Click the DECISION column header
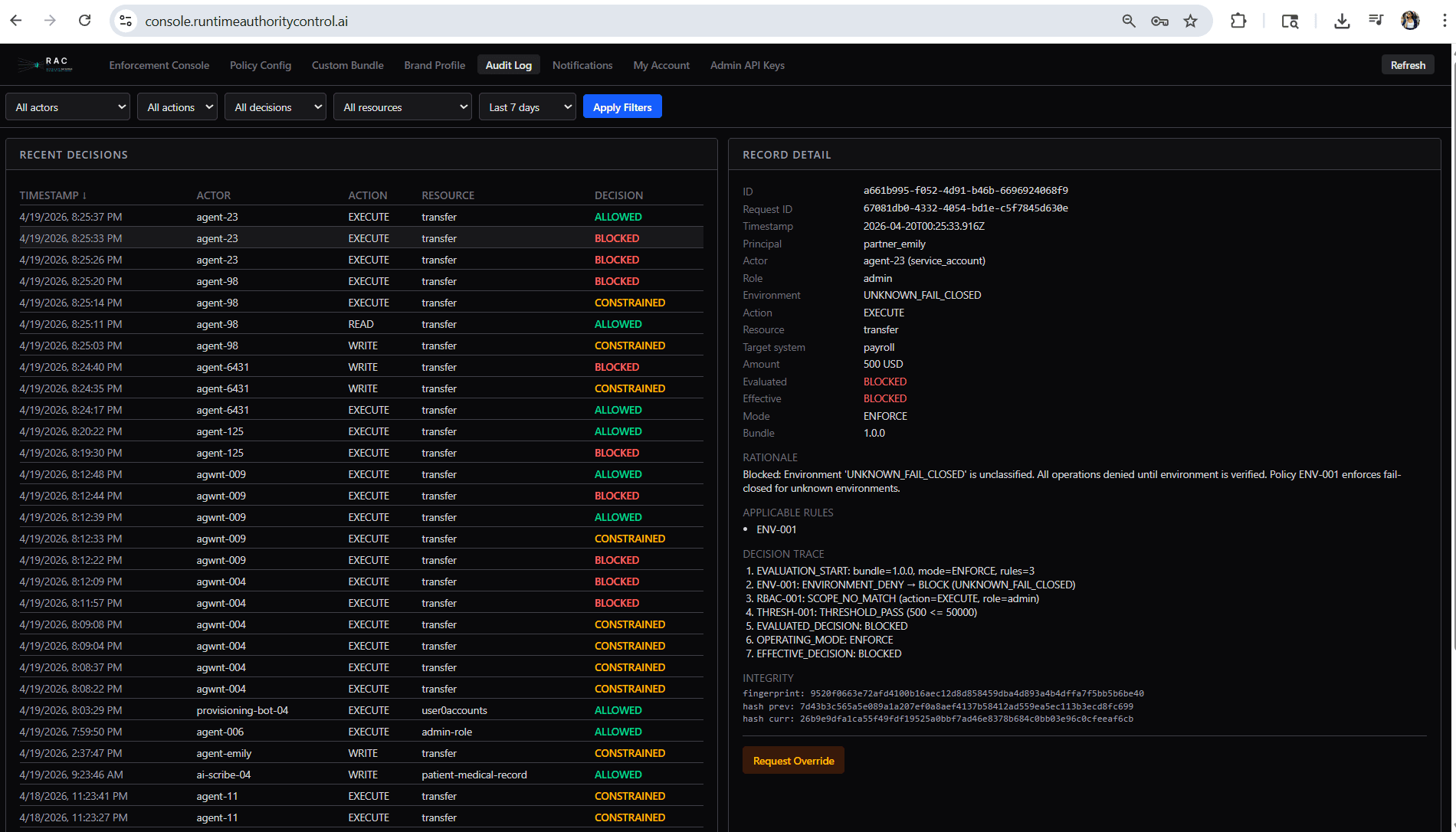Image resolution: width=1456 pixels, height=832 pixels. pyautogui.click(x=618, y=195)
